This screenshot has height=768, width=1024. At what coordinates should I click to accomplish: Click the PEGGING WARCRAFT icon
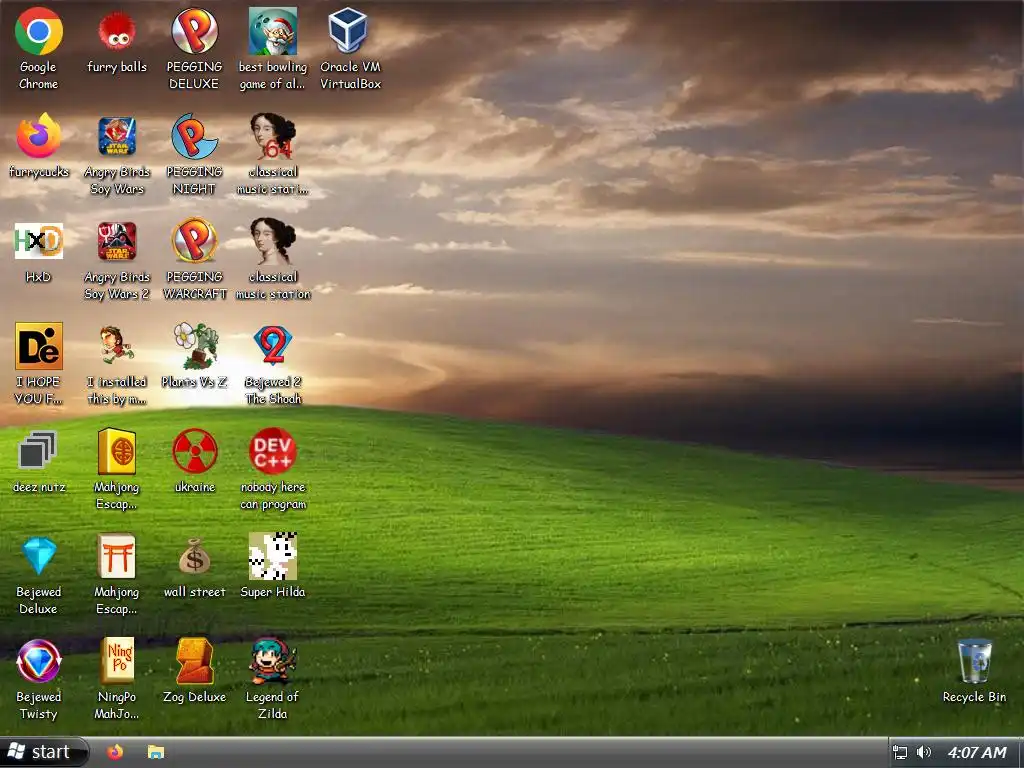195,241
